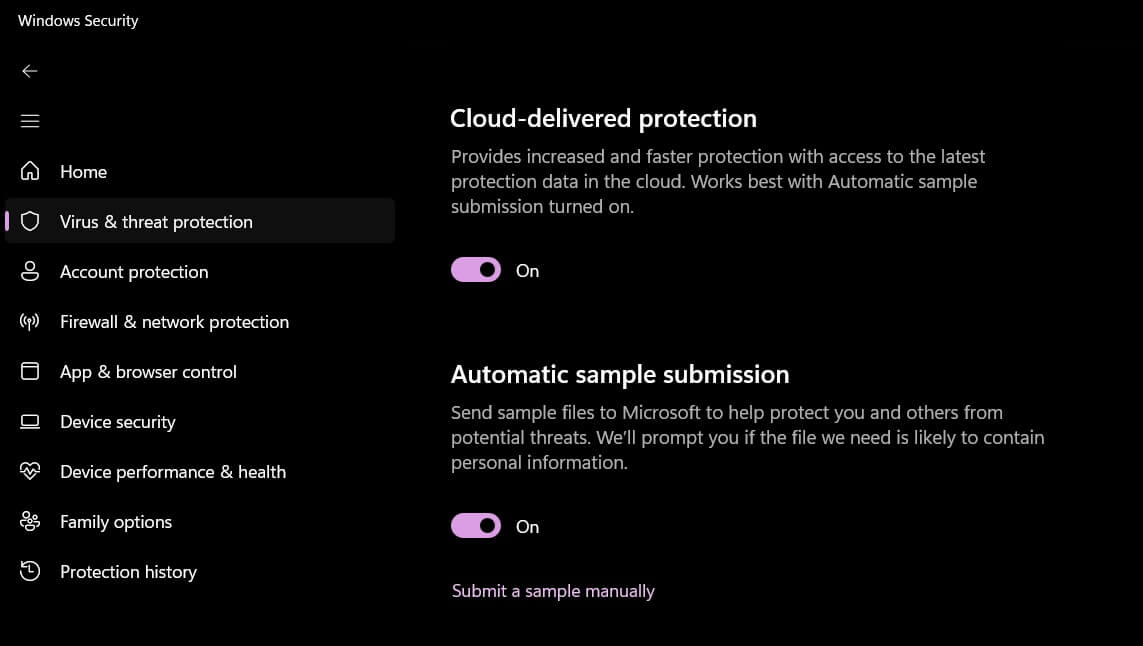
Task: Toggle the switch under Cloud-delivered protection heading
Action: pos(475,269)
